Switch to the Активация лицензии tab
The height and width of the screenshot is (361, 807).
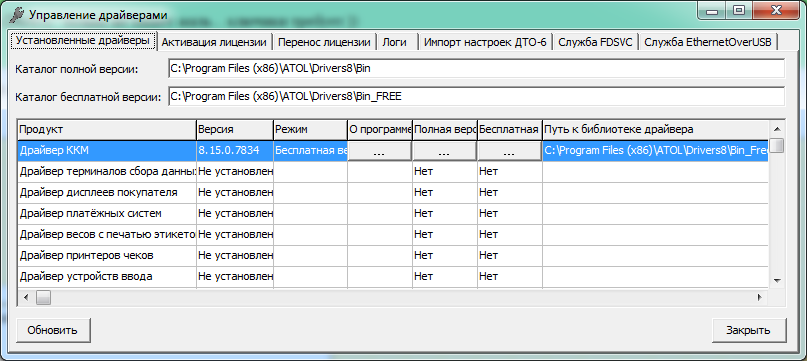pos(214,42)
